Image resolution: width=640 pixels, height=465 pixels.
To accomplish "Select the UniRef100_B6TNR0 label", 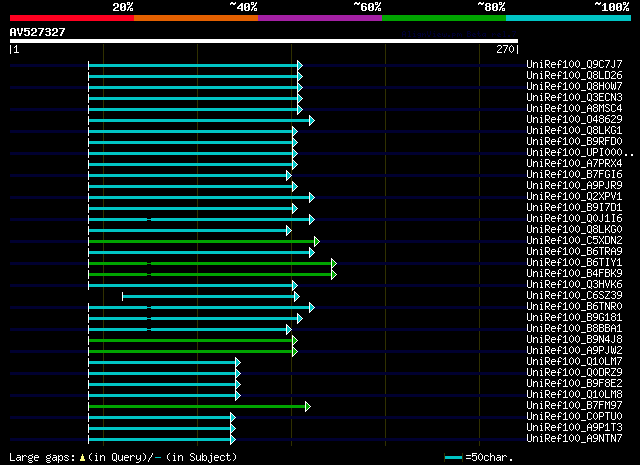I will (x=574, y=307).
